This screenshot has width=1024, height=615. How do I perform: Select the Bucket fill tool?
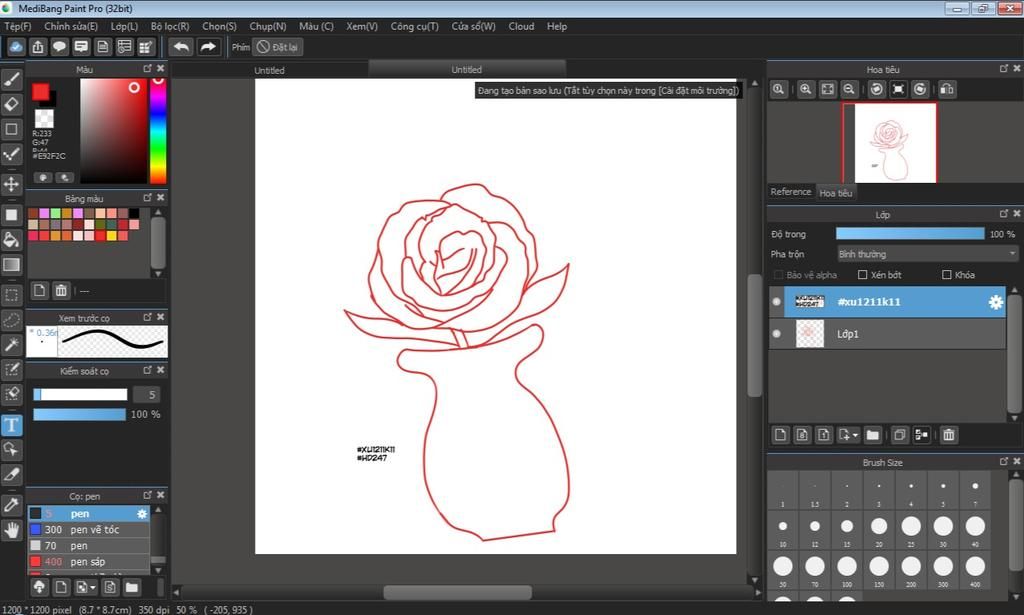12,240
